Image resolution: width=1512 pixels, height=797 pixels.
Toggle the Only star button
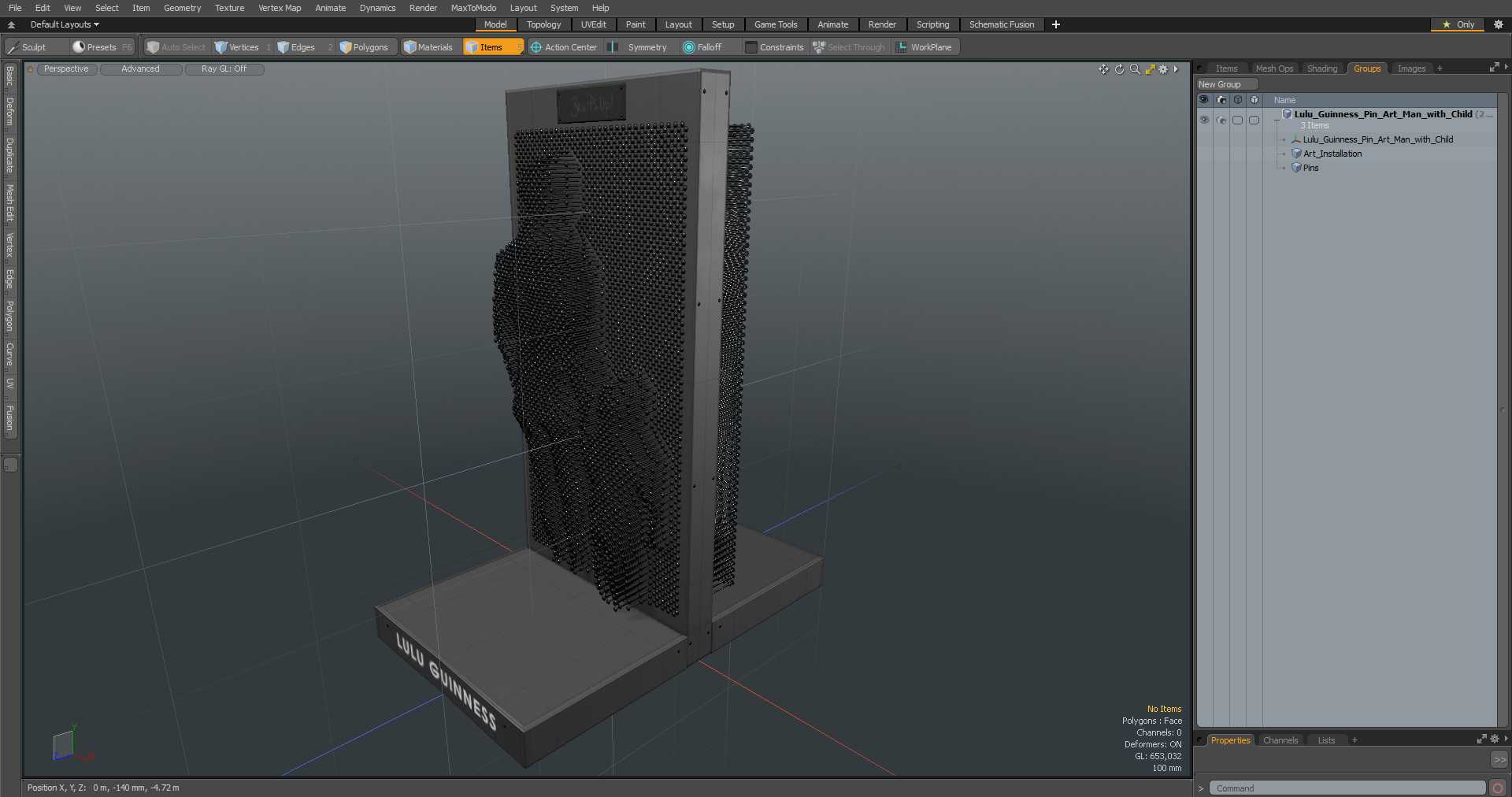pyautogui.click(x=1458, y=24)
